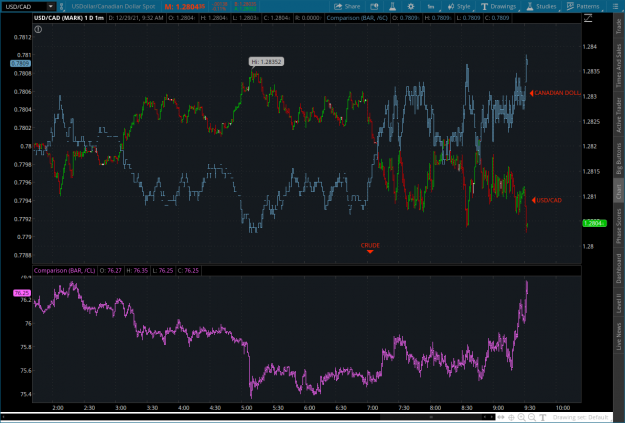The width and height of the screenshot is (625, 423).
Task: Open the camera snapshot icon in toolbar
Action: (x=374, y=6)
